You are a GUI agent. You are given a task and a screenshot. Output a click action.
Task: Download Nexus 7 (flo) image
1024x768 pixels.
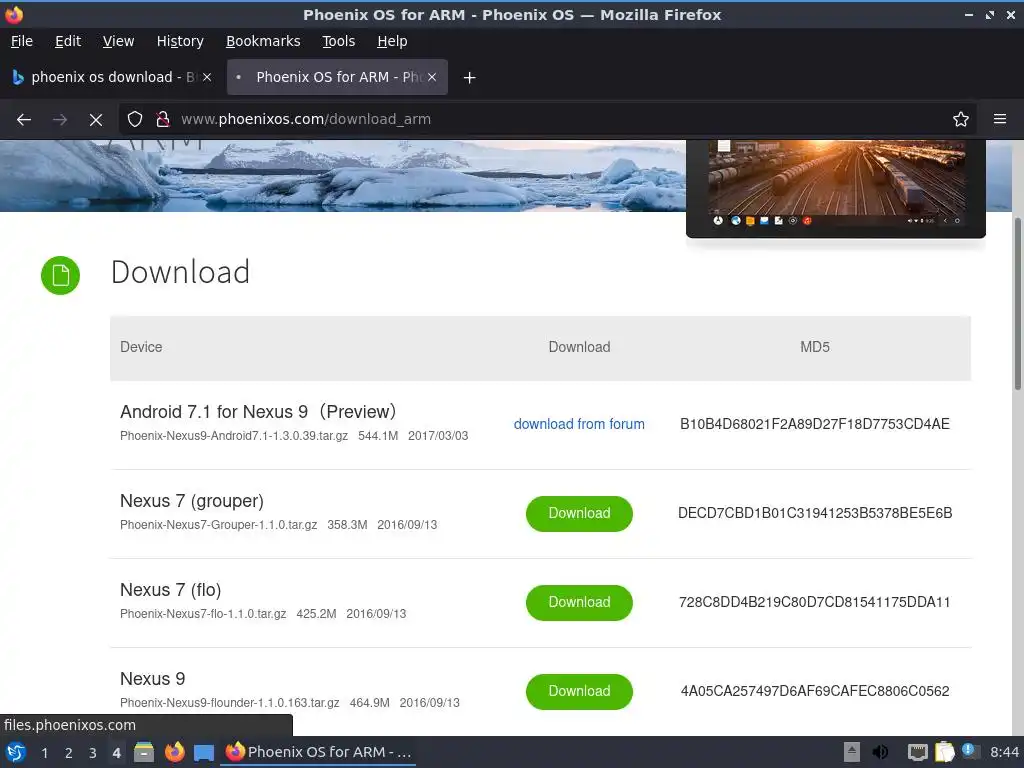579,602
